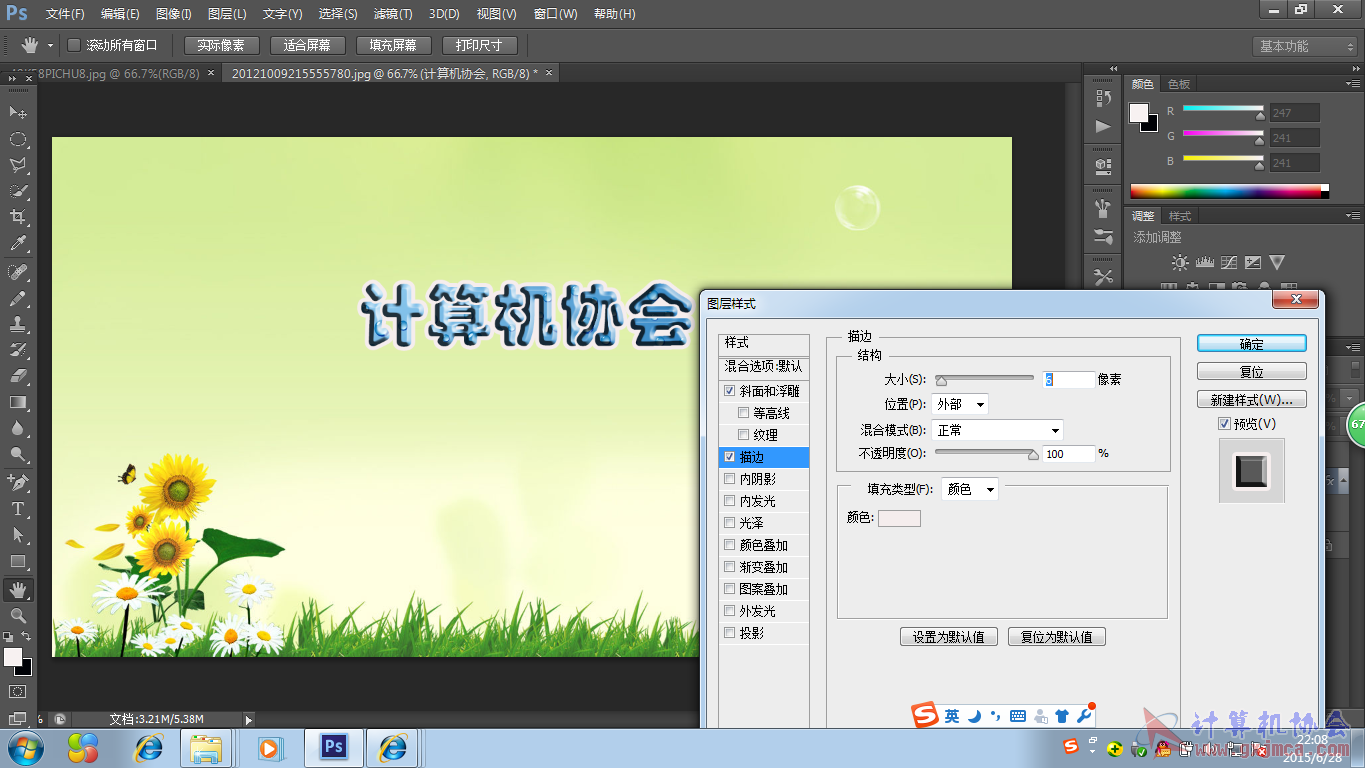Expand the collapsed icon dock panels
This screenshot has width=1365, height=768.
pyautogui.click(x=1111, y=67)
